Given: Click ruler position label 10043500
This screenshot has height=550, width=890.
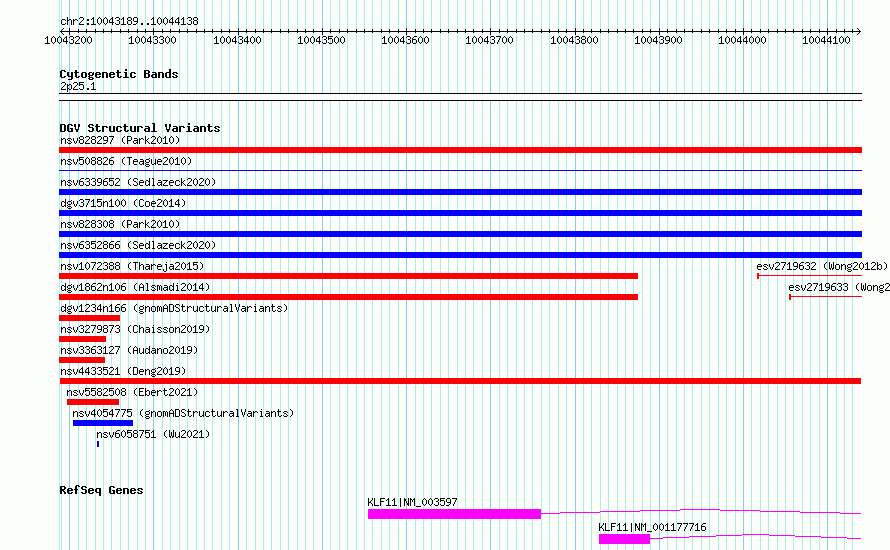Looking at the screenshot, I should tap(321, 40).
